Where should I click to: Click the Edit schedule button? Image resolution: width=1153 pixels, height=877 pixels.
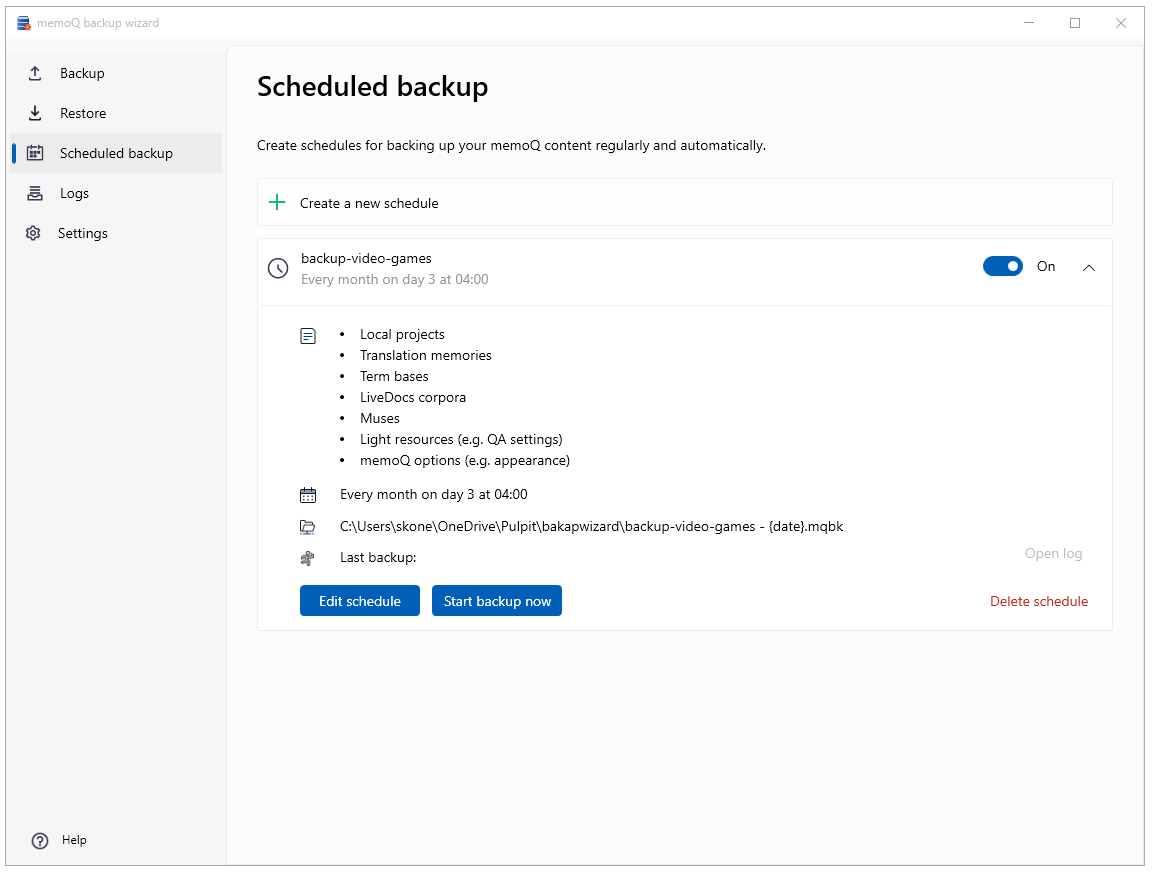(359, 600)
